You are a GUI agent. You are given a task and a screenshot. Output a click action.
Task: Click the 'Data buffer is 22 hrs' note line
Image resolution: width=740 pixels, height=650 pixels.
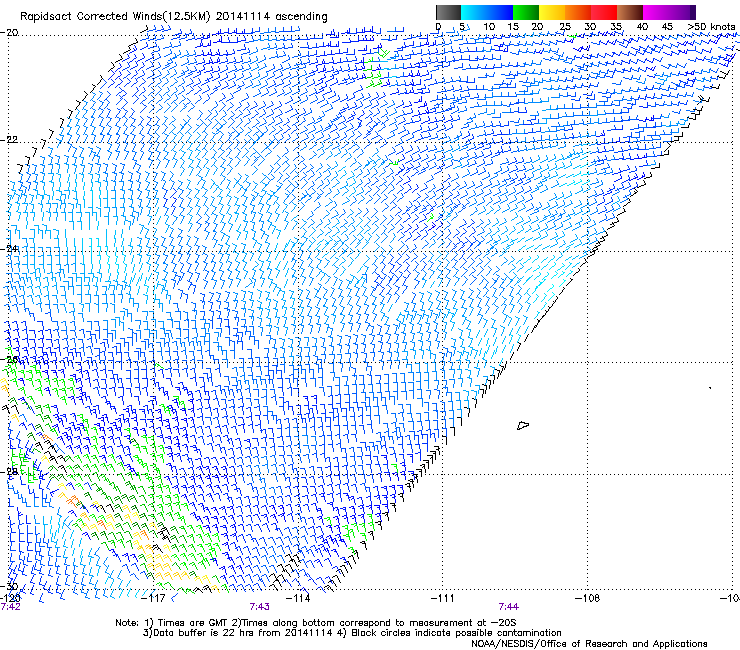[x=352, y=633]
